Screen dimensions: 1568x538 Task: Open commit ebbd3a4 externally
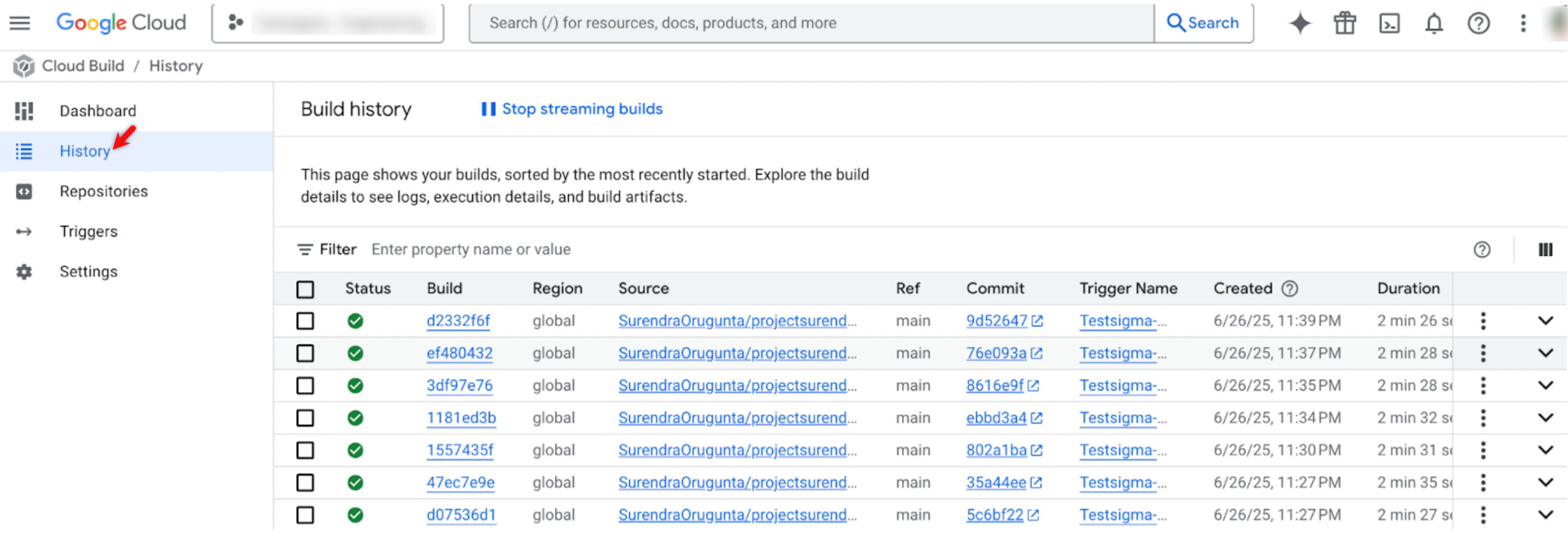click(x=1004, y=418)
